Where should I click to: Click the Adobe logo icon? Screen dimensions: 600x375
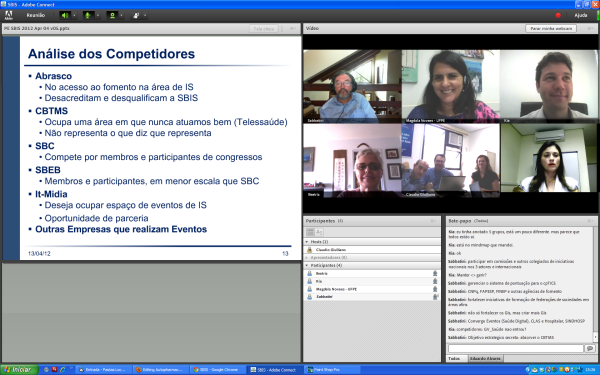point(8,15)
